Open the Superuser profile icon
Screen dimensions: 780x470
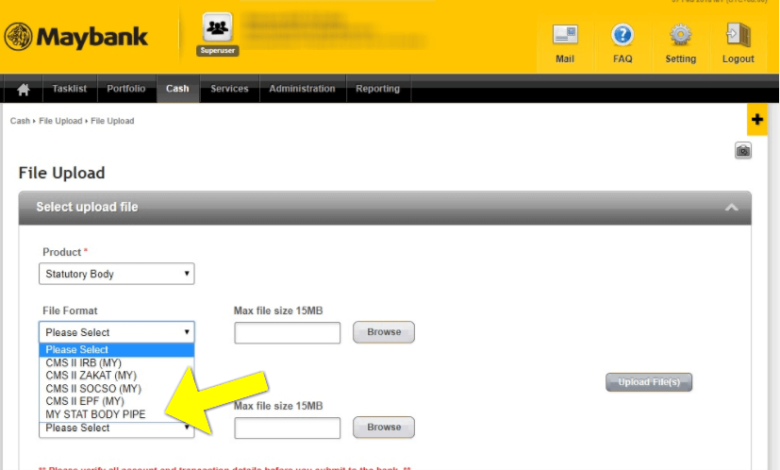[x=217, y=27]
